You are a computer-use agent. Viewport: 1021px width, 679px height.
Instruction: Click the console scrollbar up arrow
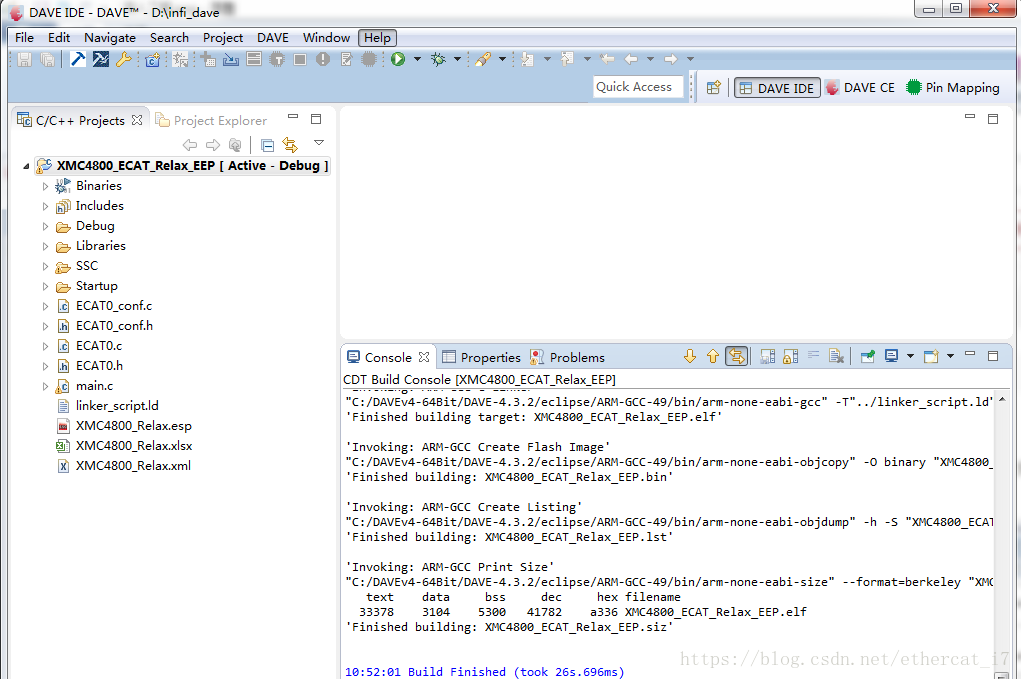(x=1001, y=399)
